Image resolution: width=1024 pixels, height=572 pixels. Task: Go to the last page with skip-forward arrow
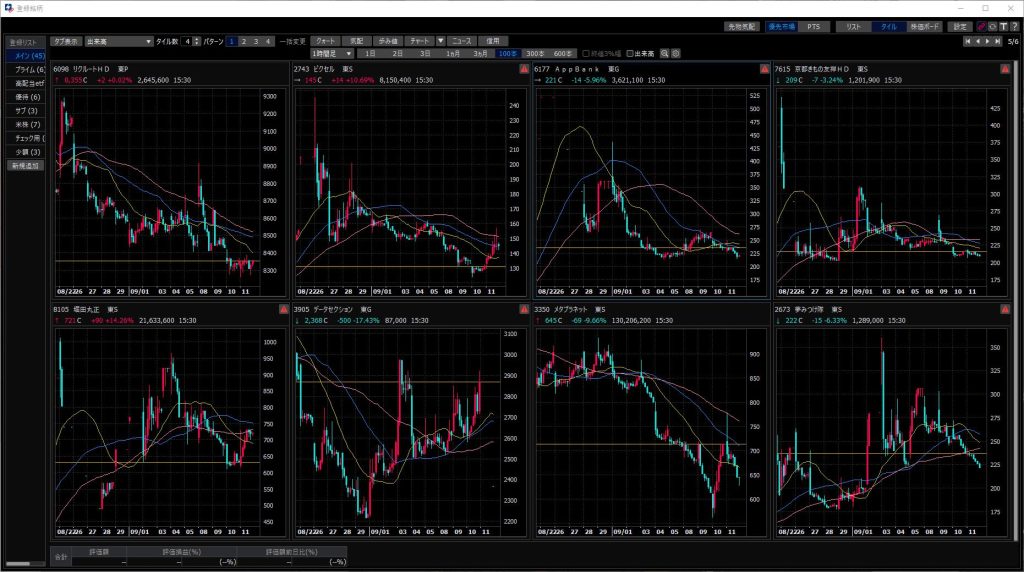[x=998, y=42]
